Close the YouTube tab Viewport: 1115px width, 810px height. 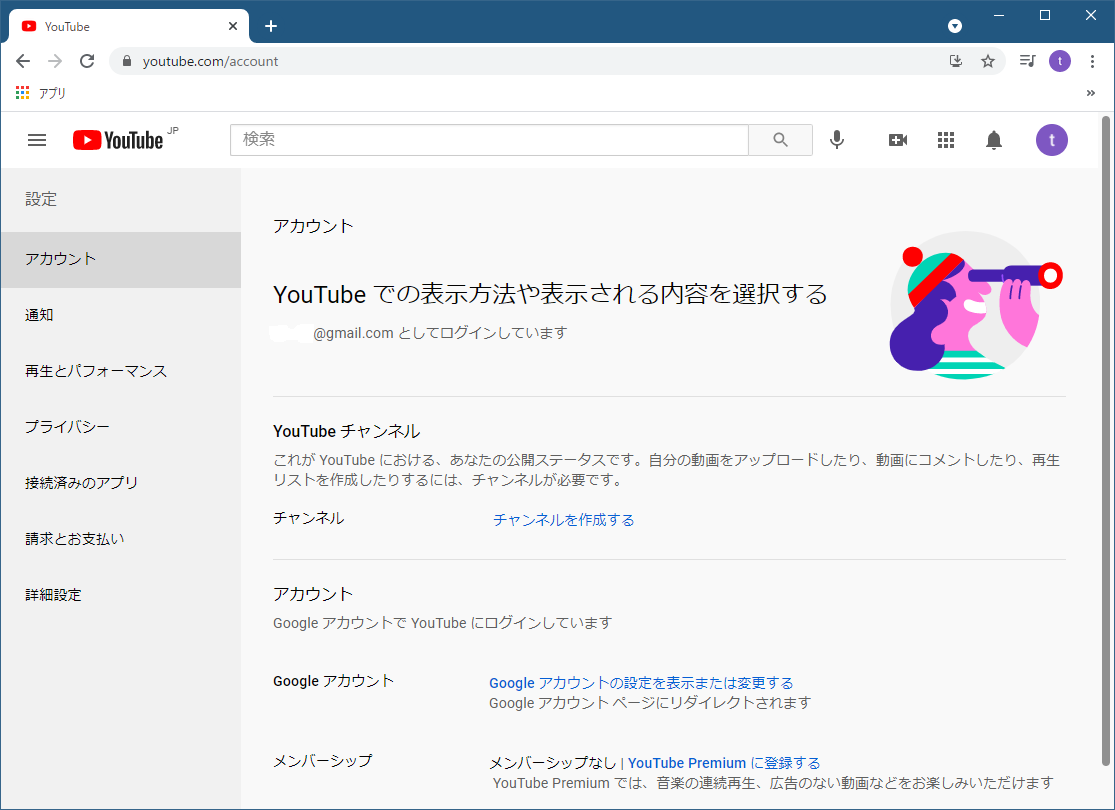pyautogui.click(x=233, y=26)
